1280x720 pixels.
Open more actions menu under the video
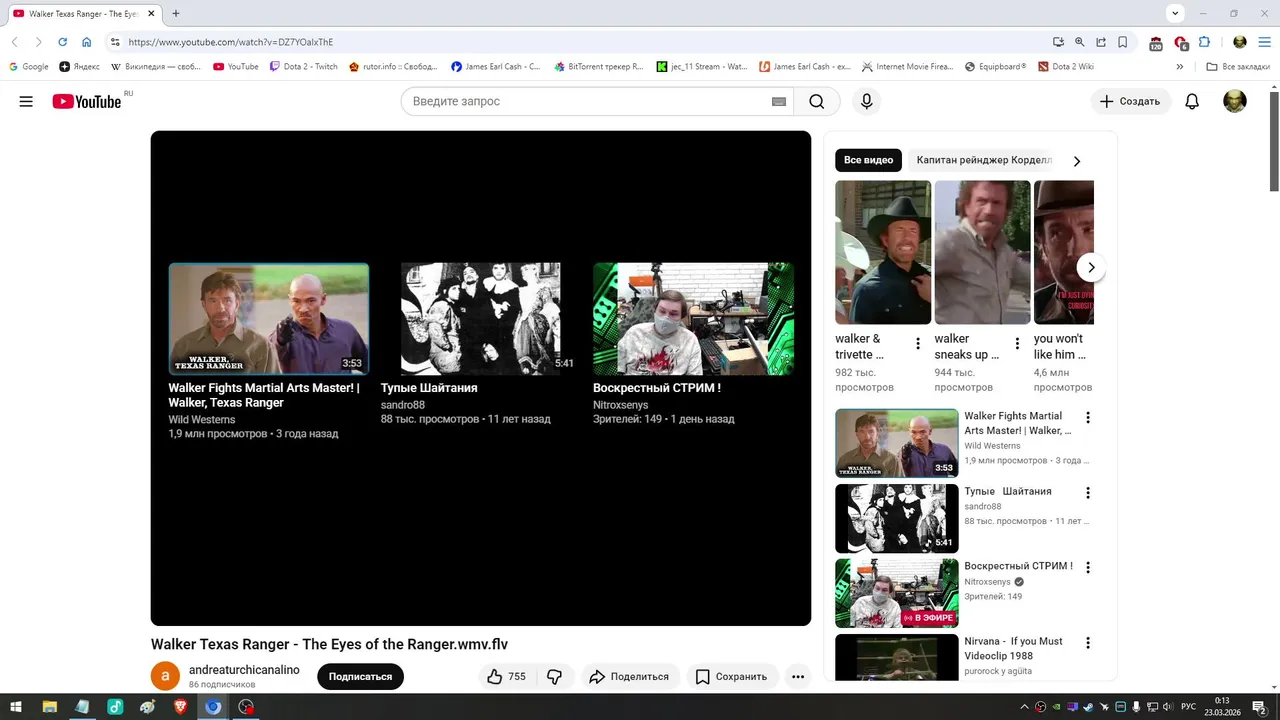(798, 677)
